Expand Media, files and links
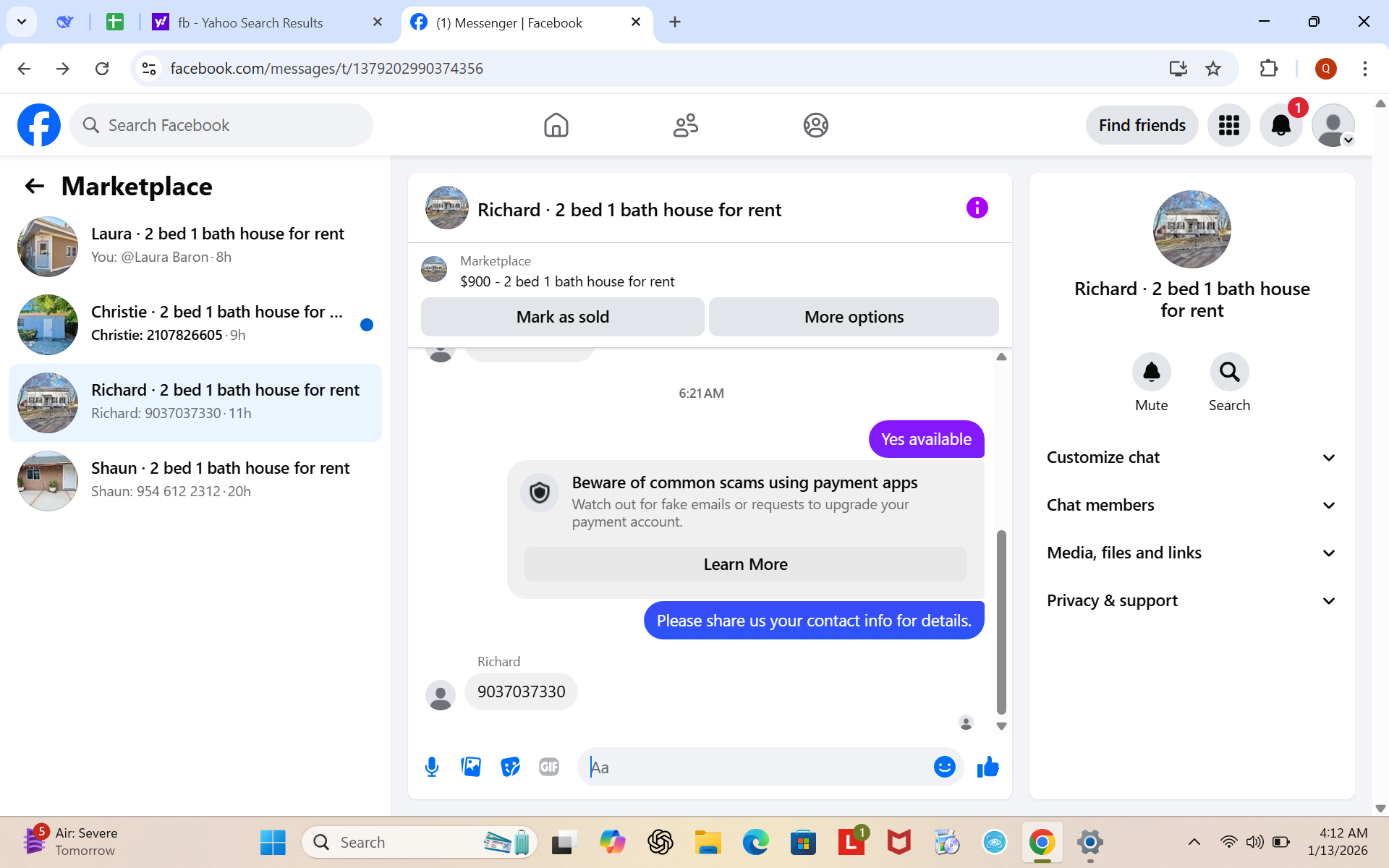The height and width of the screenshot is (868, 1389). pyautogui.click(x=1192, y=553)
